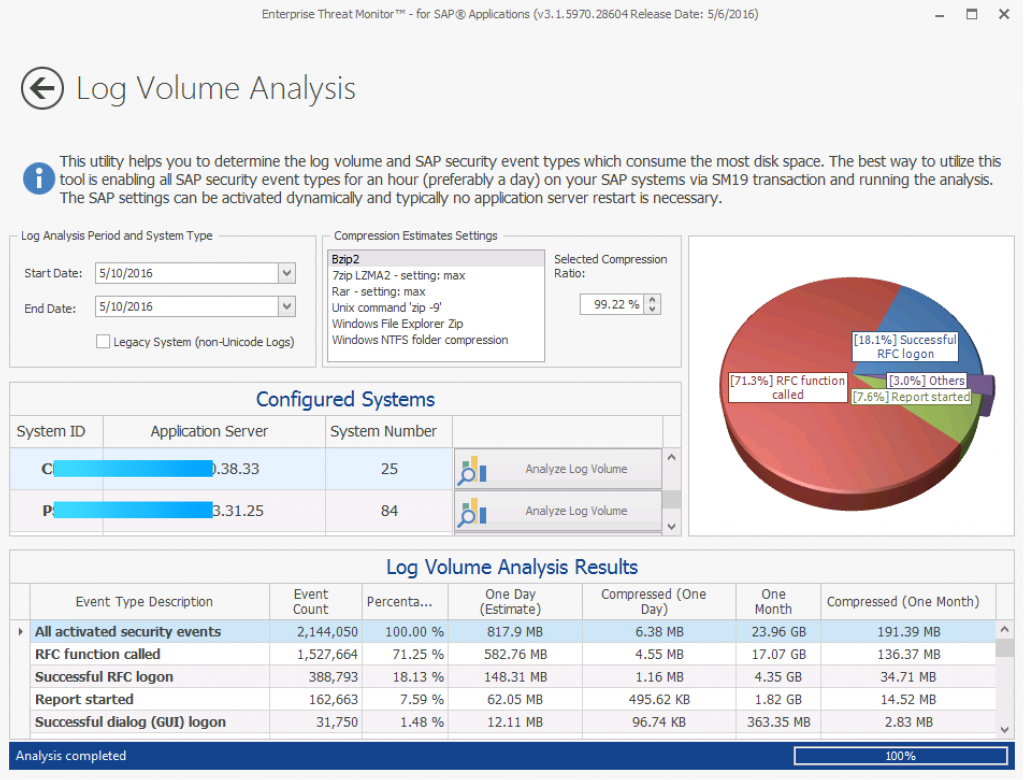Enable the Legacy System (non-Unicode Logs) checkbox
This screenshot has height=780, width=1024.
pyautogui.click(x=103, y=341)
